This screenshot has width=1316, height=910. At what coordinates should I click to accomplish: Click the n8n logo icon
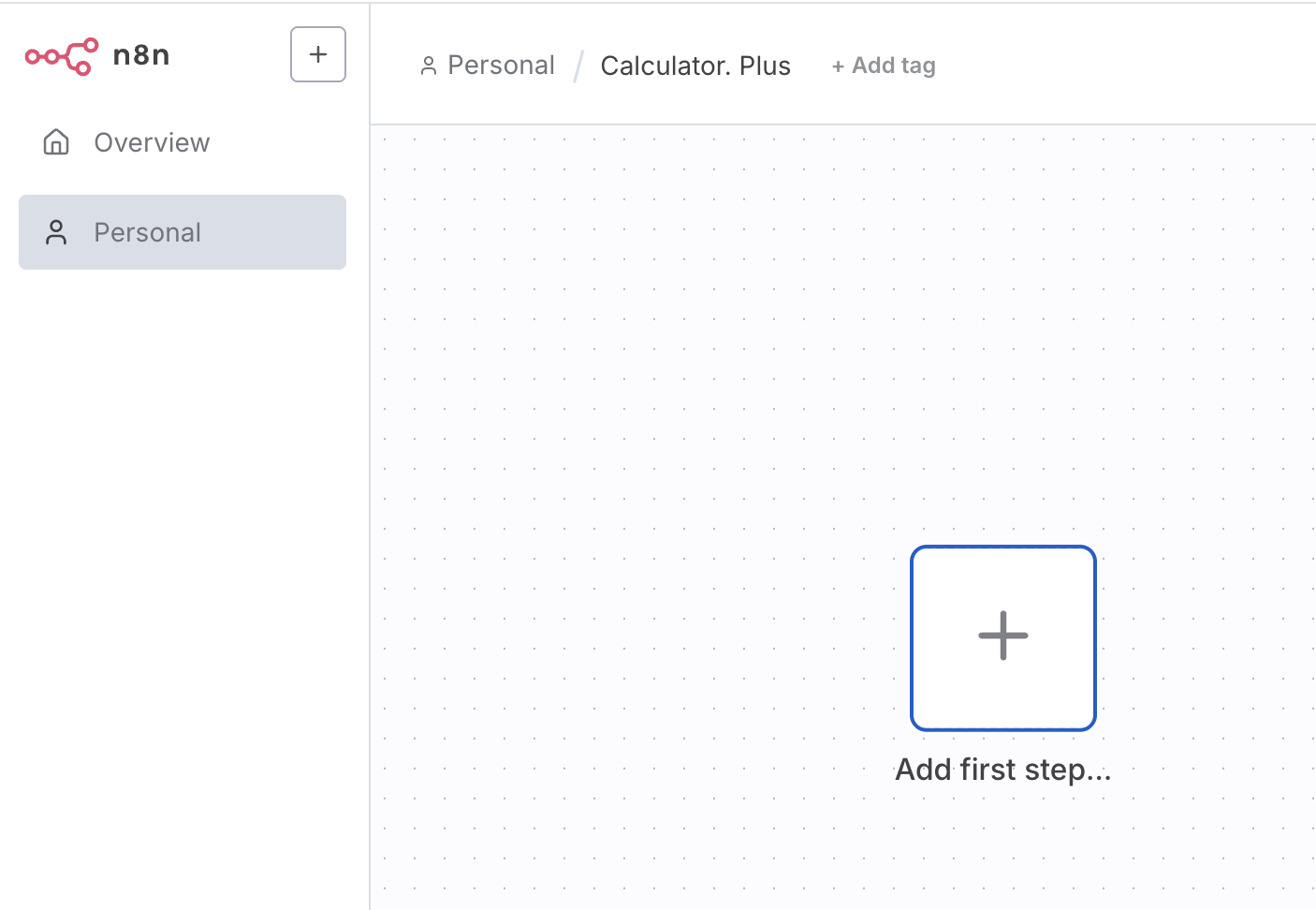point(61,56)
